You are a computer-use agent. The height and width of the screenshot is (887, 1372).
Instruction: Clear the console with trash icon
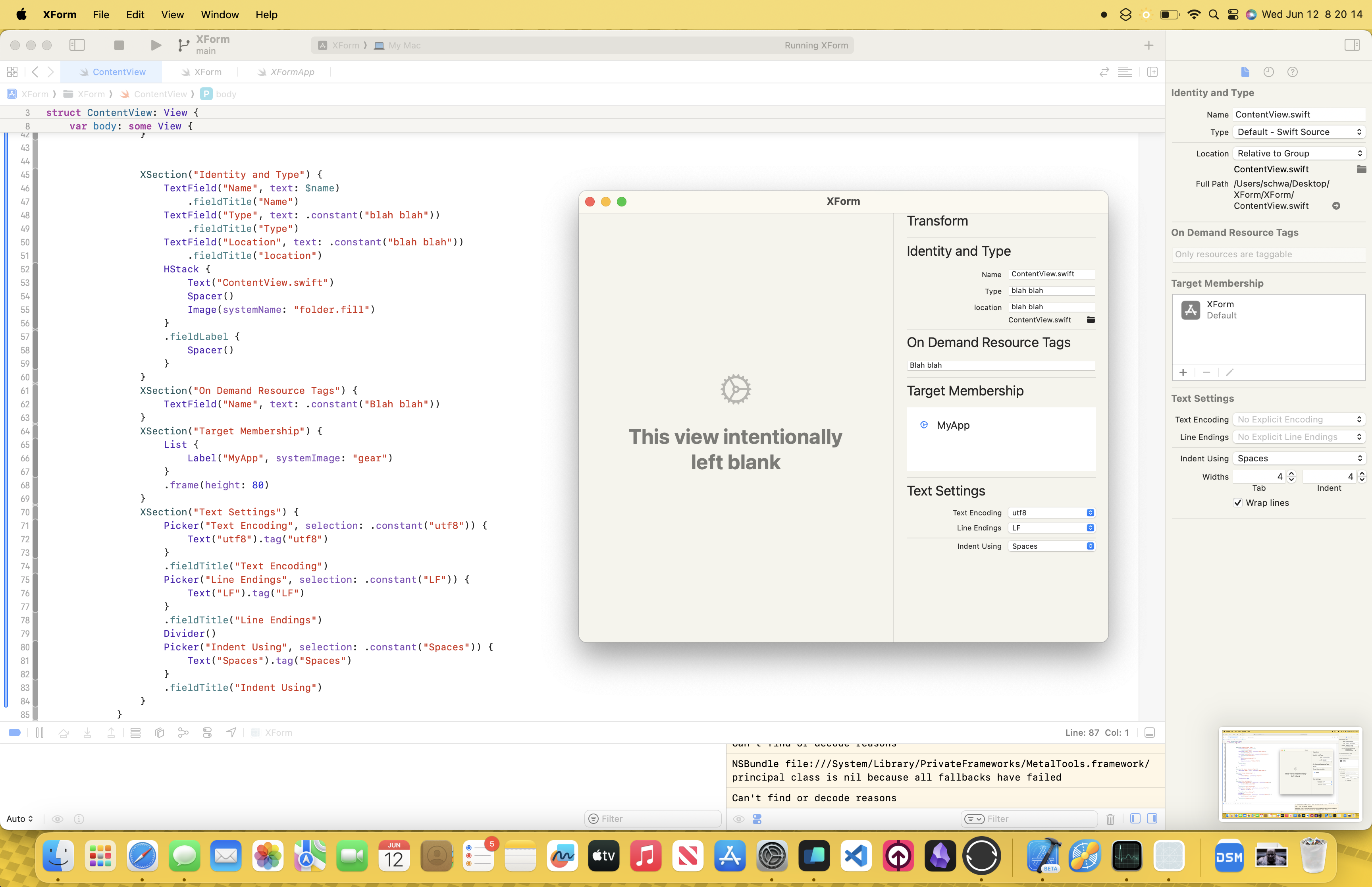tap(1110, 819)
